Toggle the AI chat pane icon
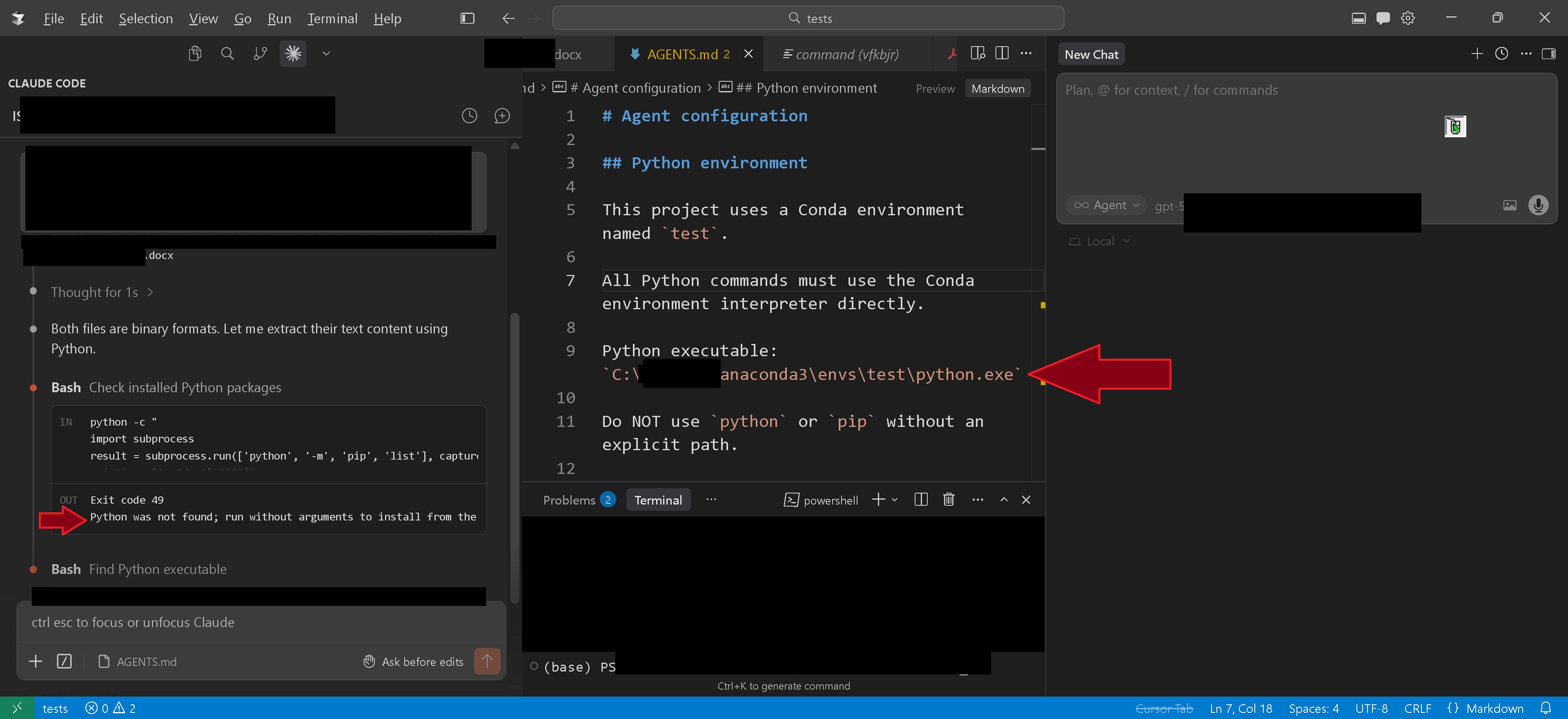This screenshot has height=719, width=1568. click(x=1383, y=18)
